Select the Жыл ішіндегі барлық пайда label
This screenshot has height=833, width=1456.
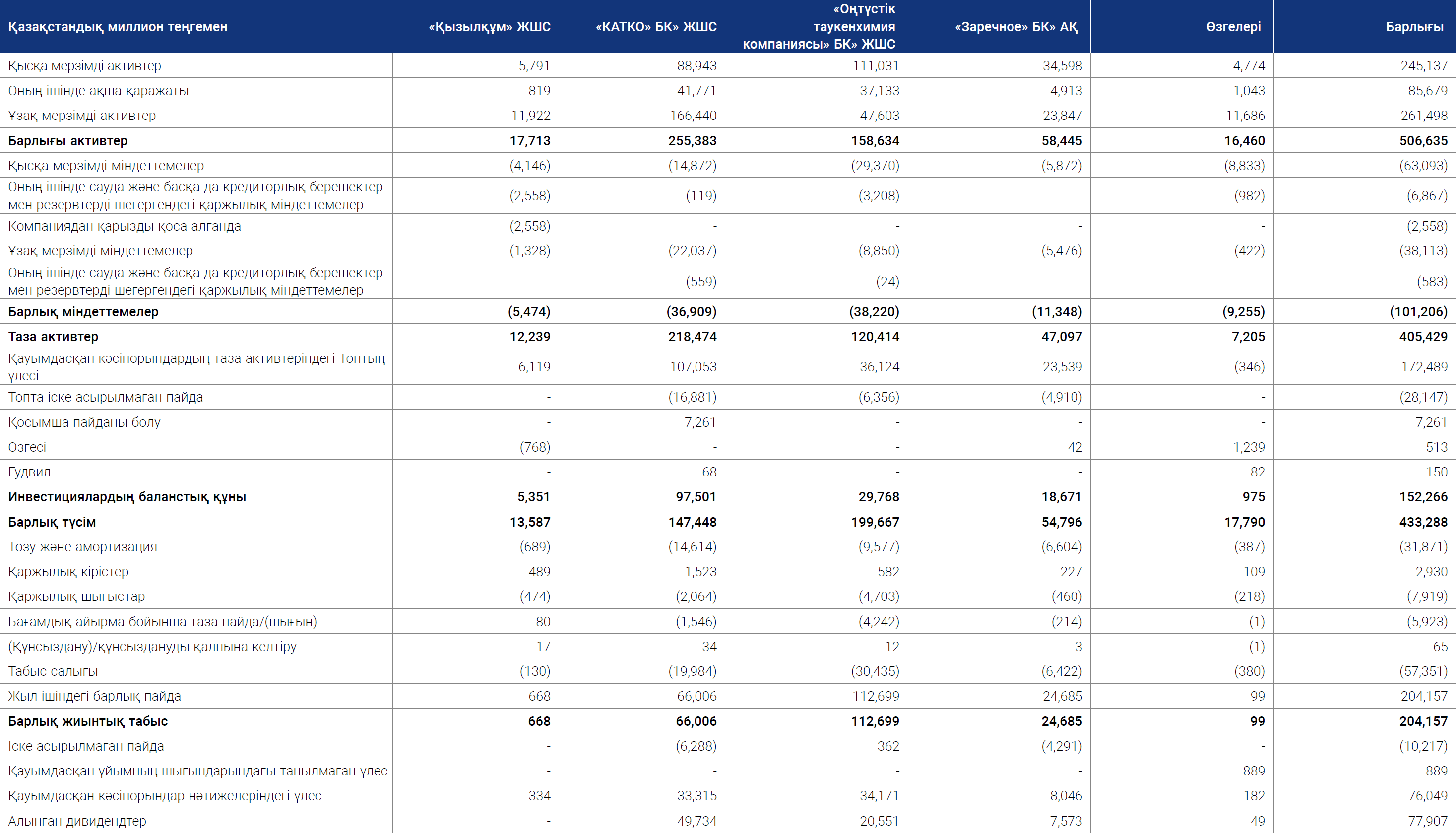(94, 696)
